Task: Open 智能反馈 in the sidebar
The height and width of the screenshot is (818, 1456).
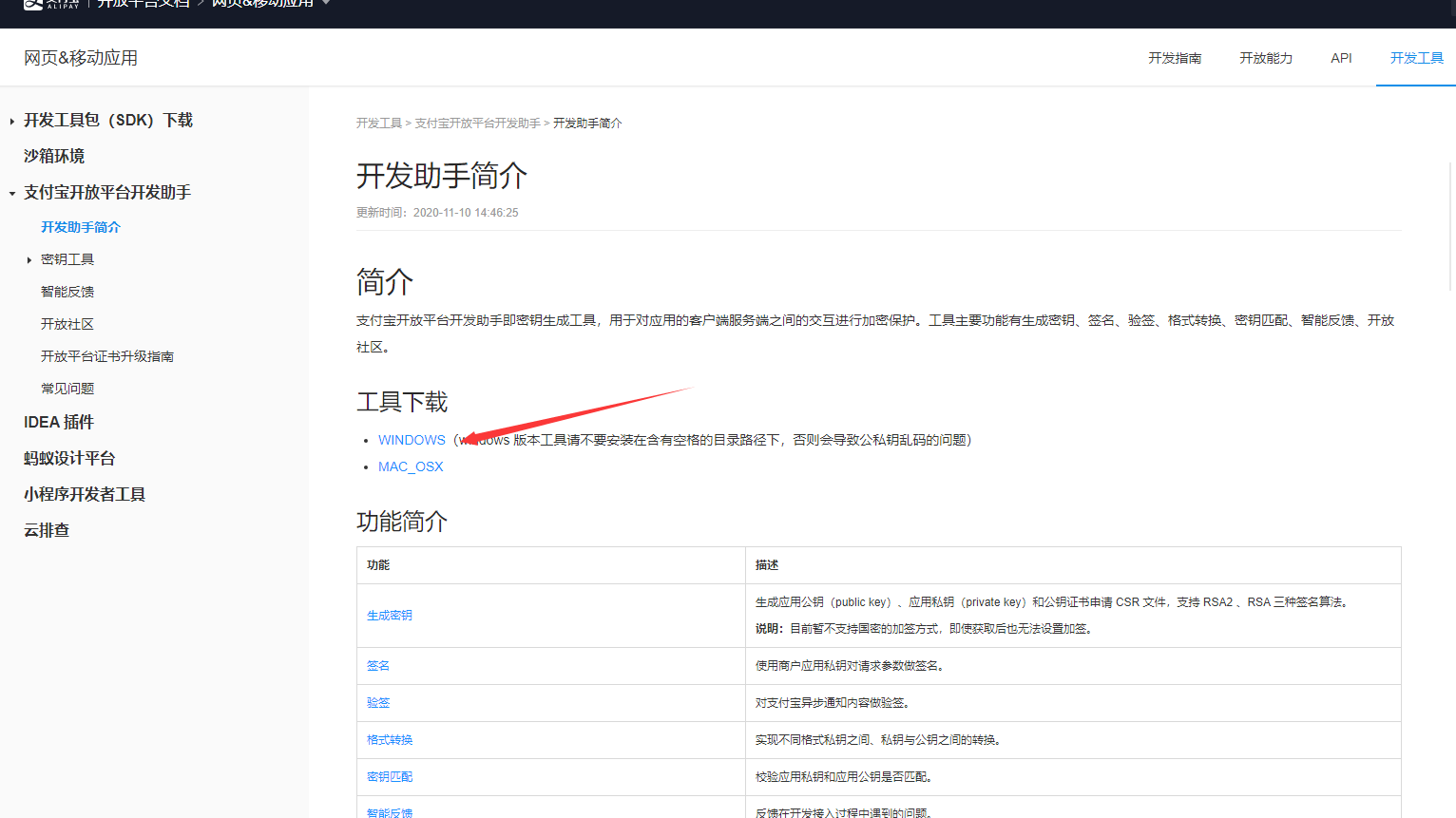Action: pos(67,292)
